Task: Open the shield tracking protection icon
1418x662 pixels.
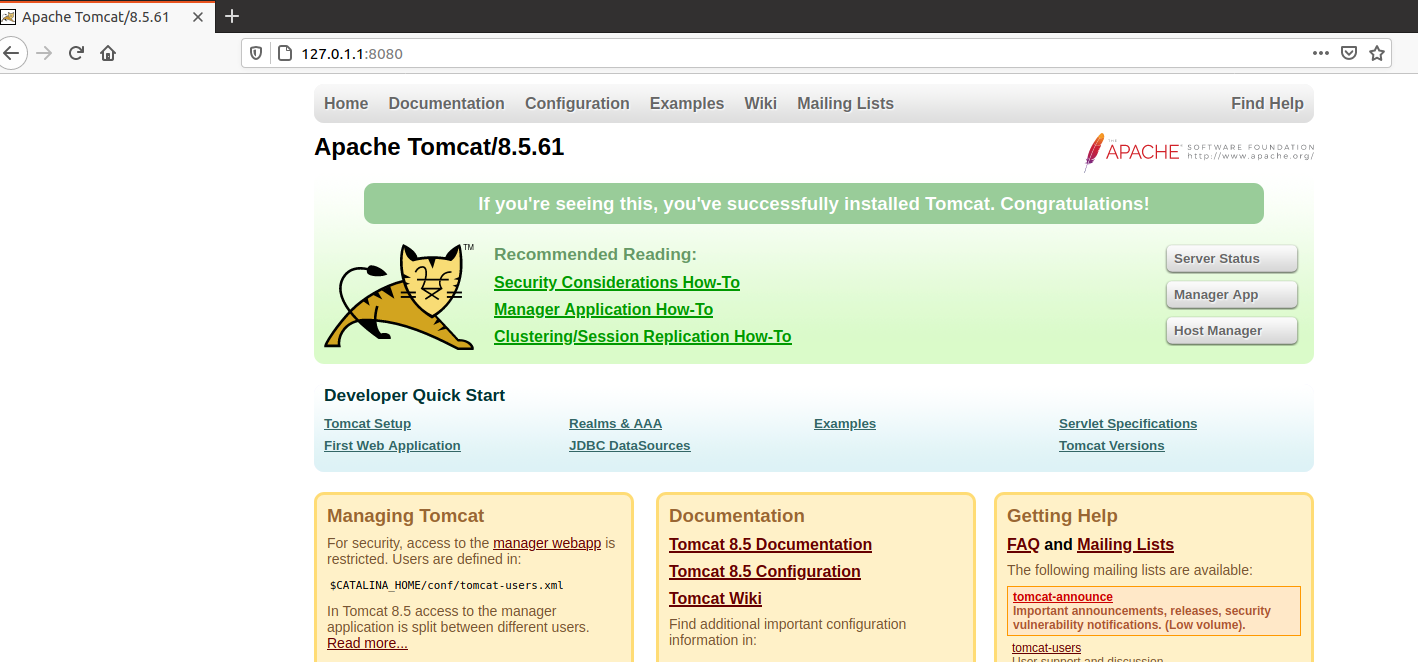Action: pyautogui.click(x=256, y=53)
